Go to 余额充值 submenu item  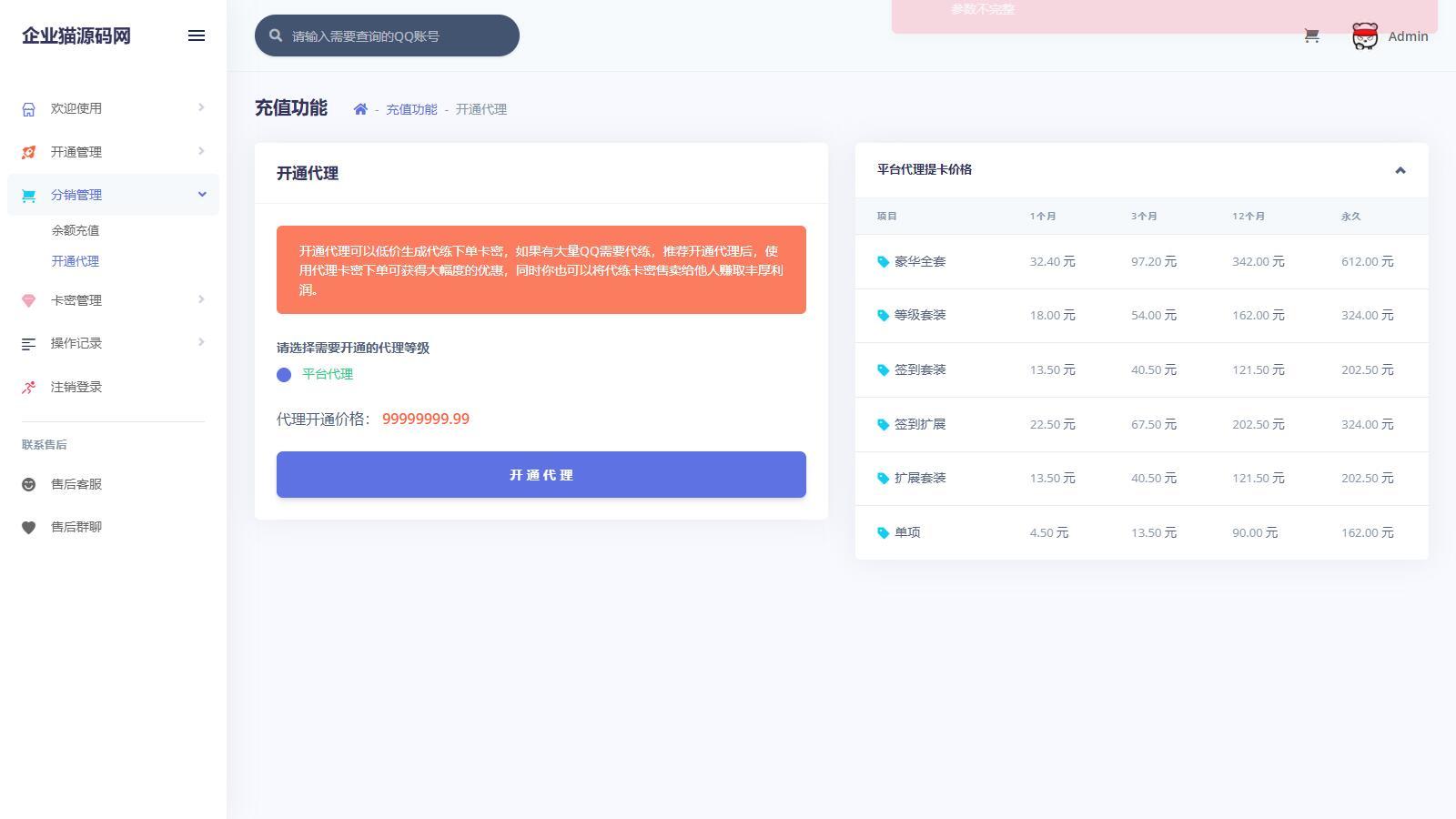[x=76, y=231]
